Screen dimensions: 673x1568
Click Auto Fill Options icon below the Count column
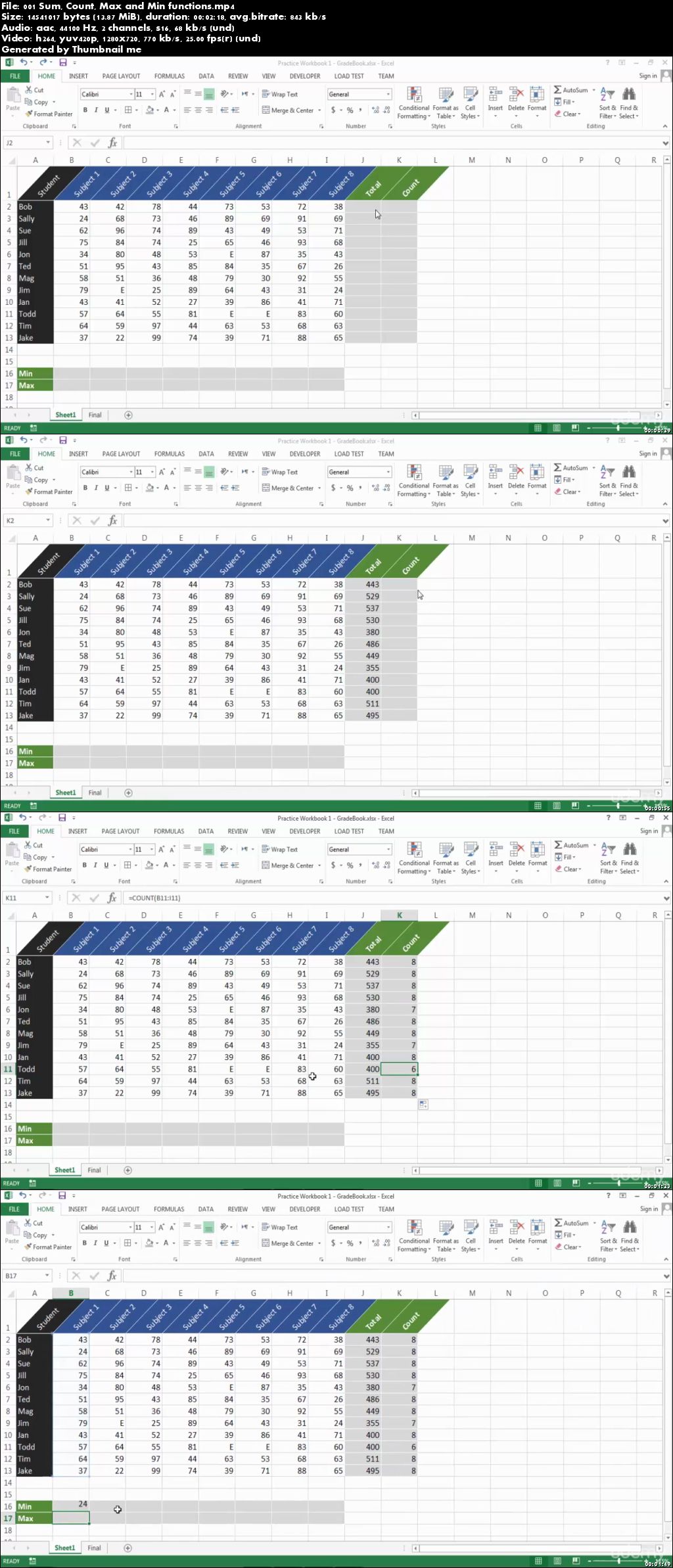coord(423,1105)
